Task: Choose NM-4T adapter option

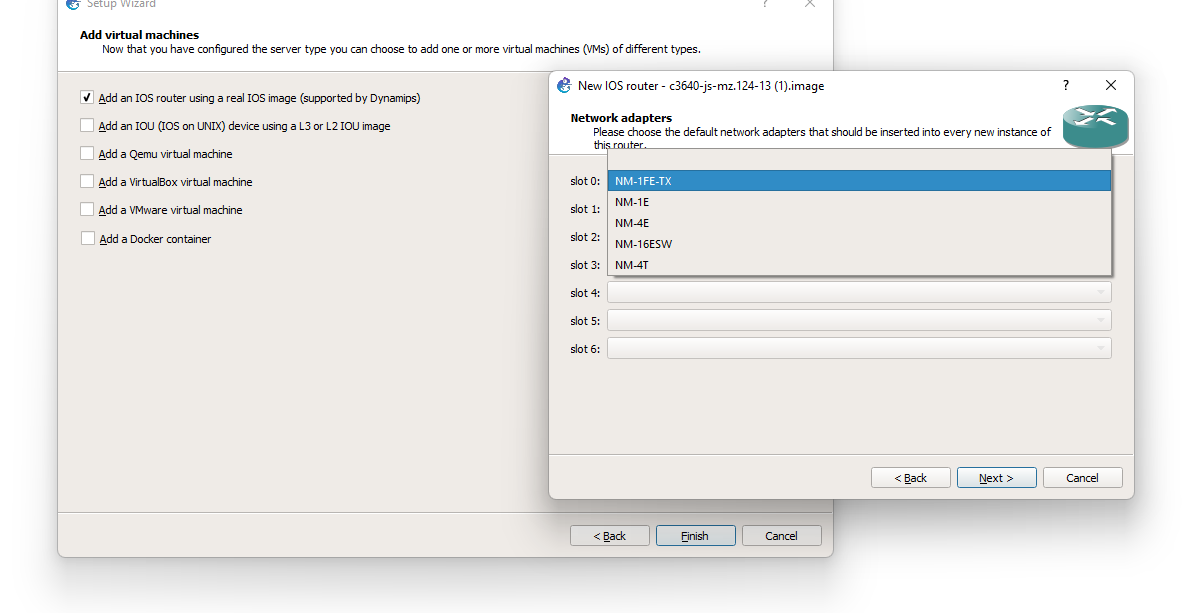Action: (x=860, y=265)
